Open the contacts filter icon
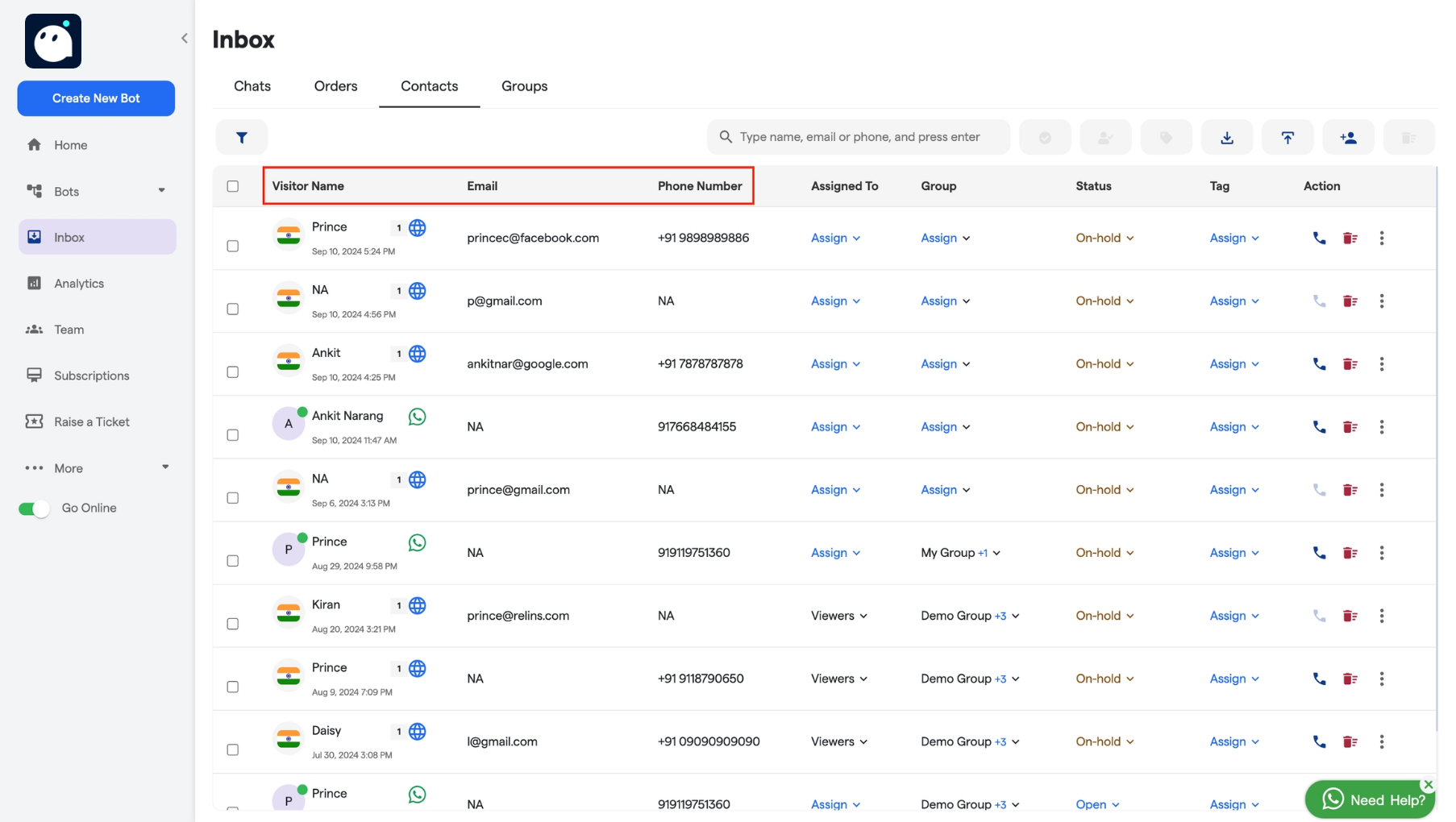The height and width of the screenshot is (822, 1456). click(x=241, y=137)
